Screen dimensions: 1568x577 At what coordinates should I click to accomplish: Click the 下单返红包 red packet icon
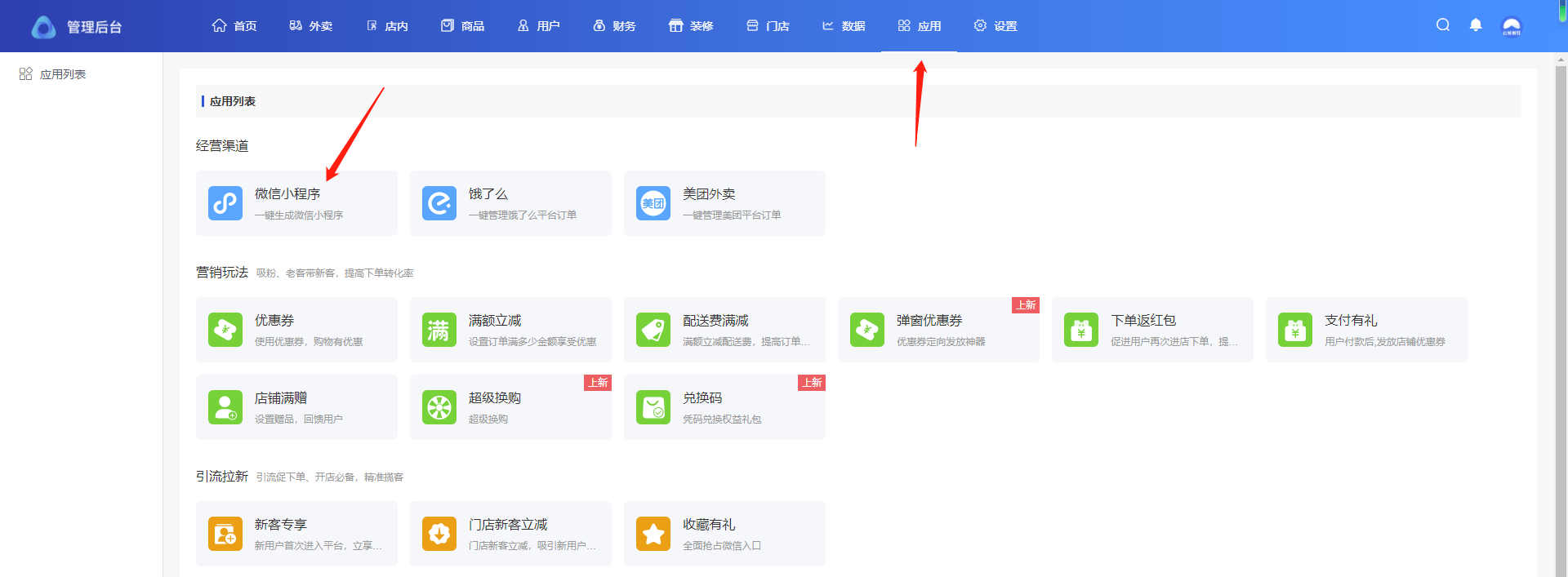click(1081, 330)
